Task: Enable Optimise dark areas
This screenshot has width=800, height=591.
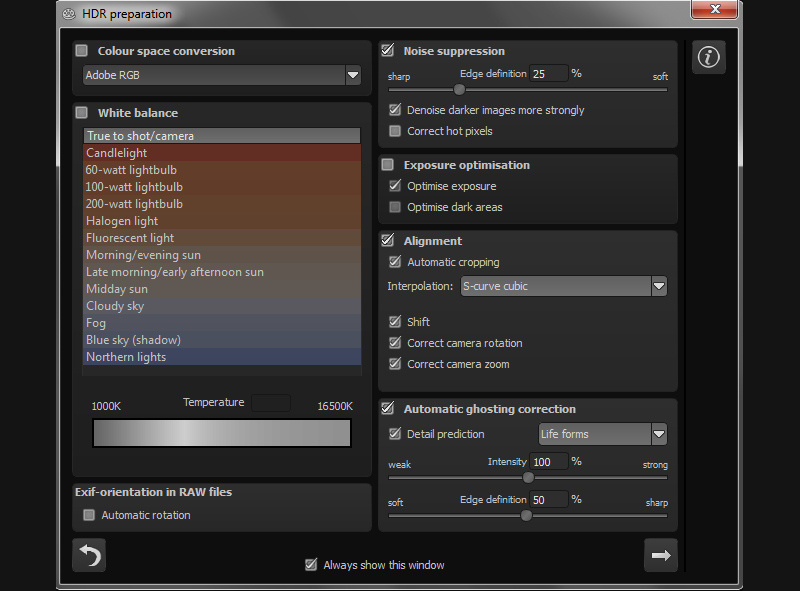Action: [395, 207]
